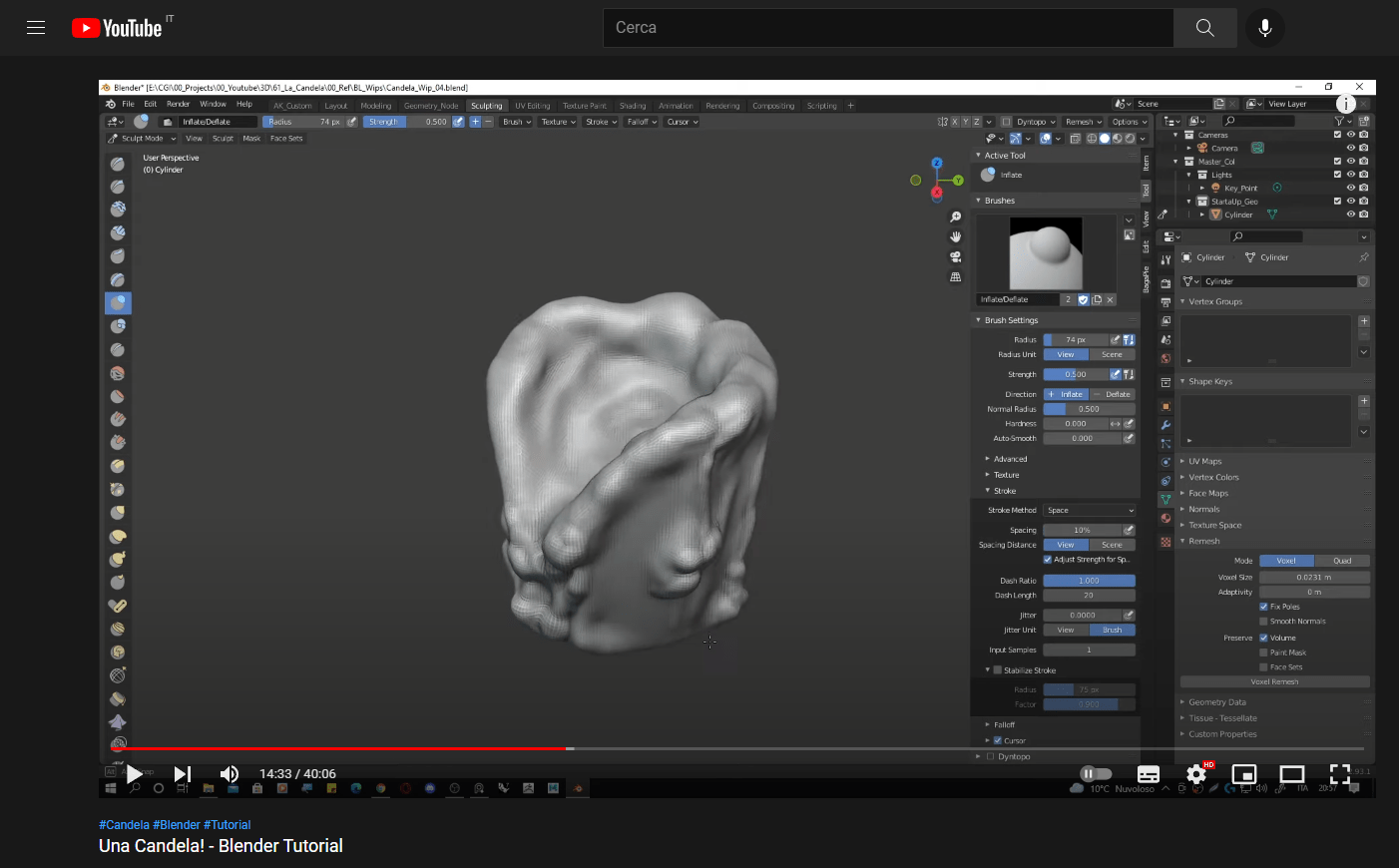Open the Remesh header dropdown

1084,122
